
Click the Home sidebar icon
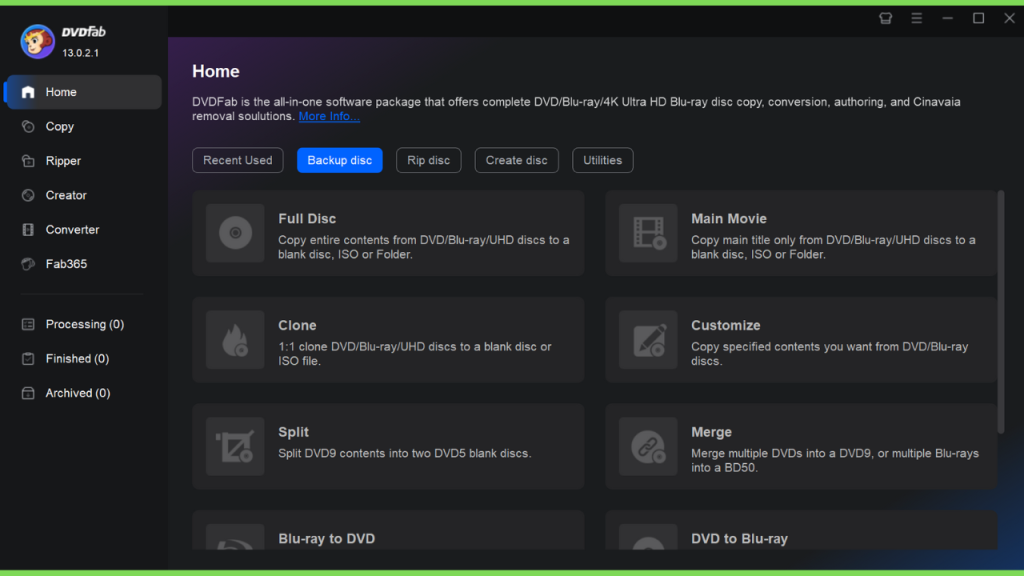(x=28, y=92)
